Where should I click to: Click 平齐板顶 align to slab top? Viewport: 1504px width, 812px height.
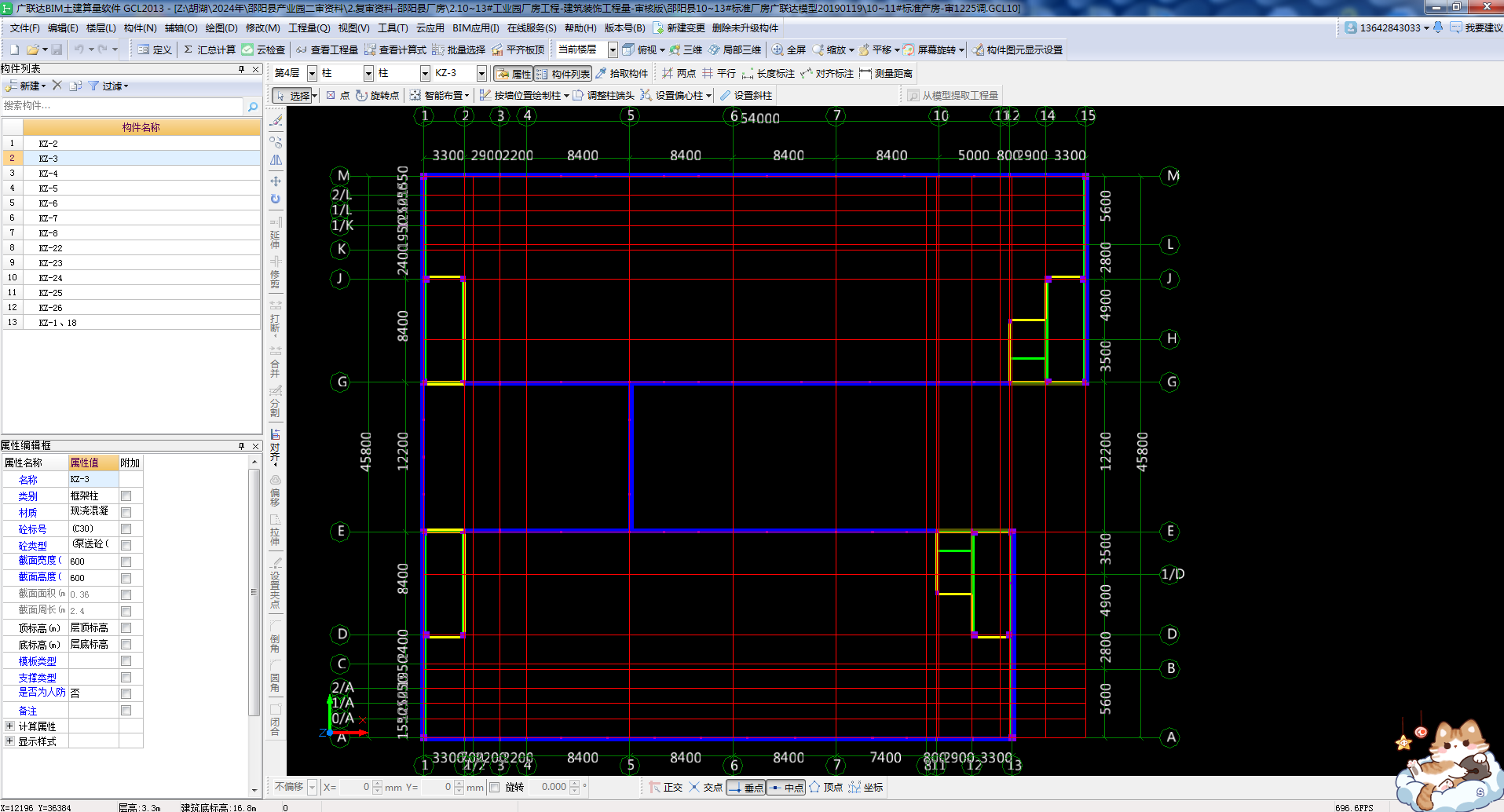tap(518, 49)
